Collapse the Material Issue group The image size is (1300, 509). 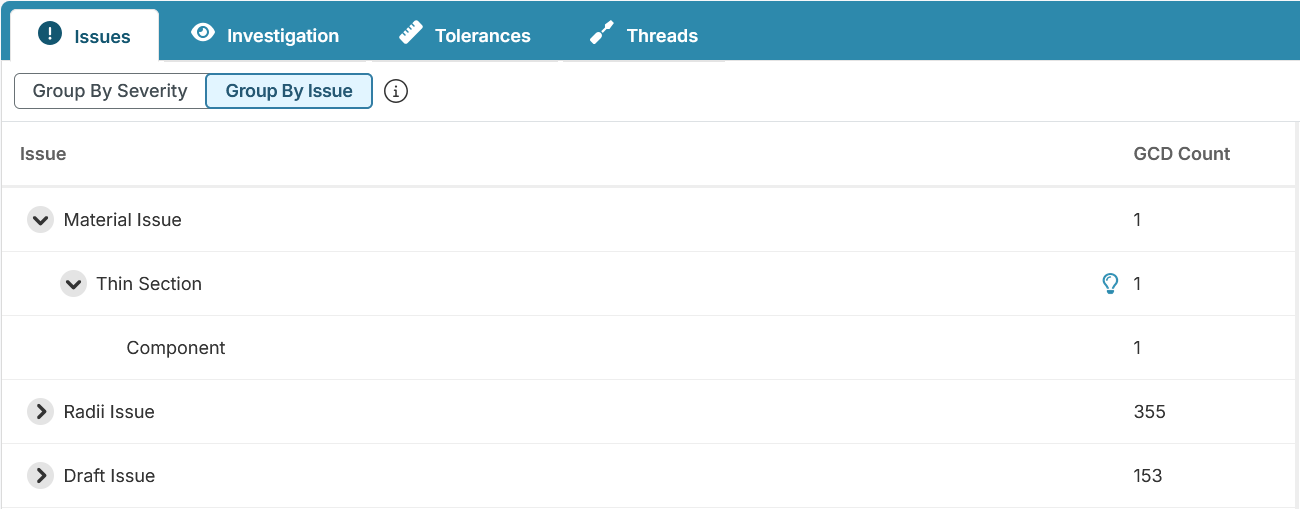(x=40, y=220)
